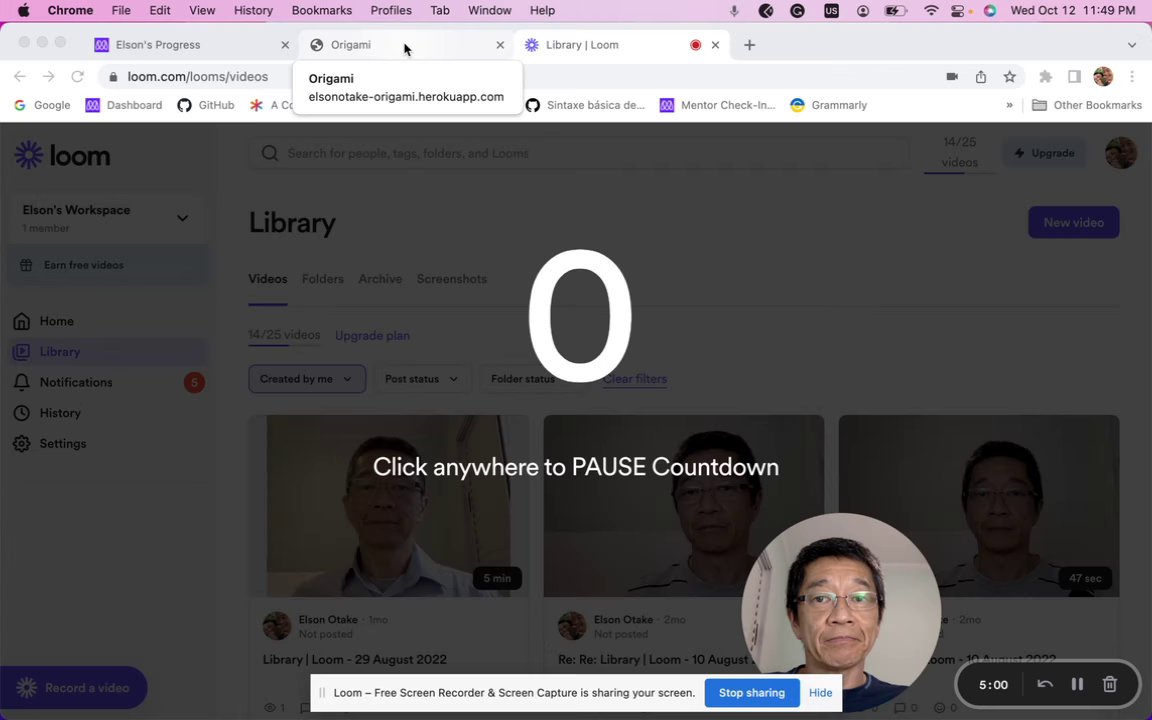Open the Post status filter dropdown
Image resolution: width=1152 pixels, height=720 pixels.
[422, 379]
